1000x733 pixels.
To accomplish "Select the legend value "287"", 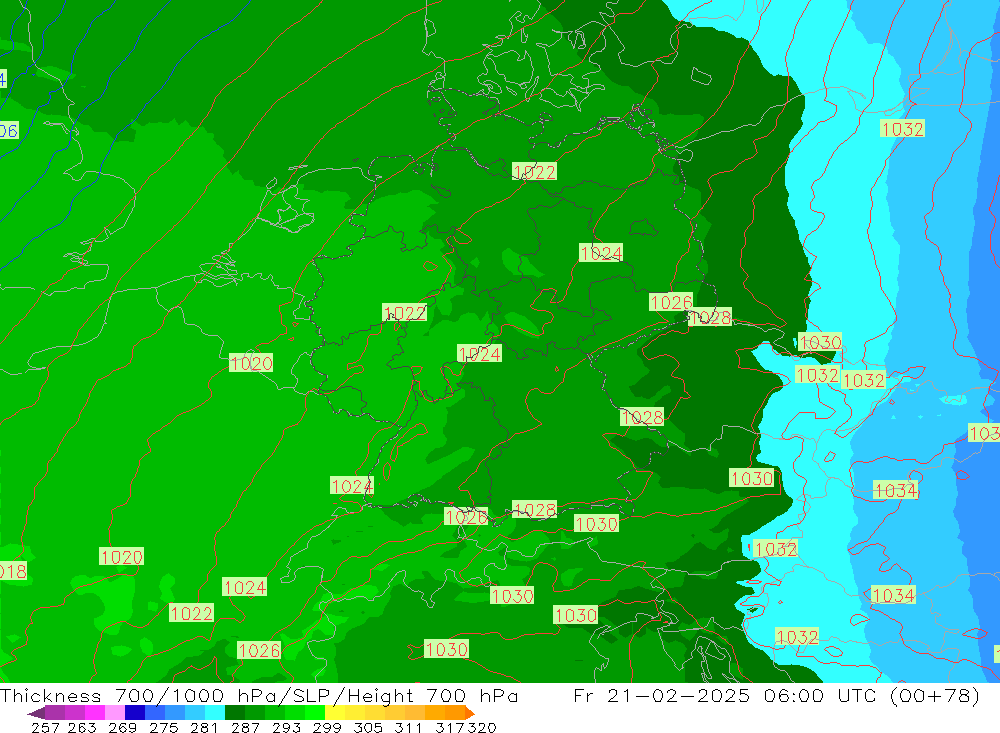I will tap(245, 727).
